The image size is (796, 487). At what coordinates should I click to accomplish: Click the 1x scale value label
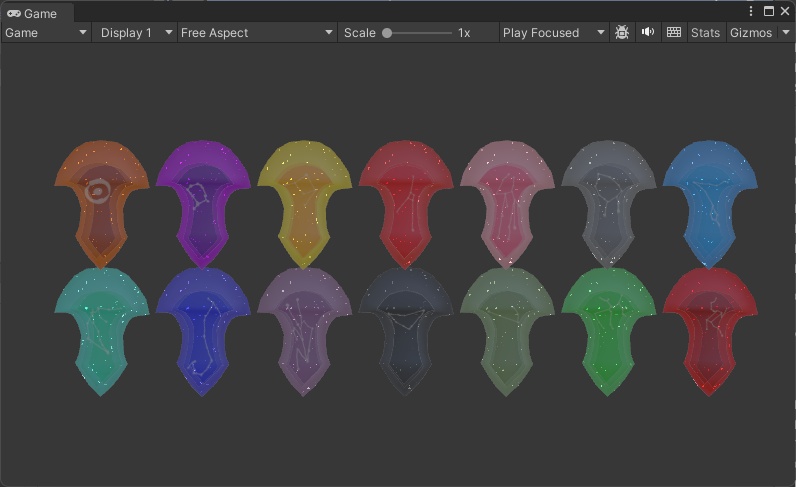point(464,33)
